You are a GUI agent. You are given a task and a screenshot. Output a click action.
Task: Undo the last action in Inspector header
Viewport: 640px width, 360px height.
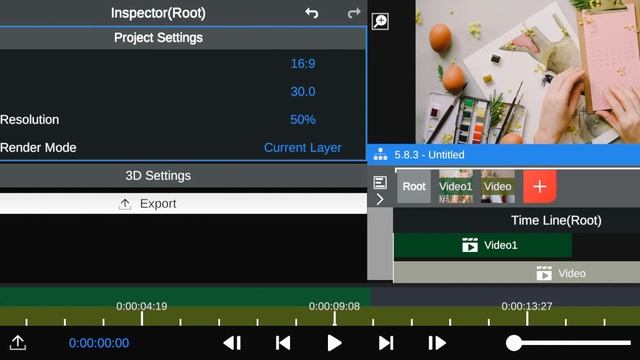tap(312, 13)
